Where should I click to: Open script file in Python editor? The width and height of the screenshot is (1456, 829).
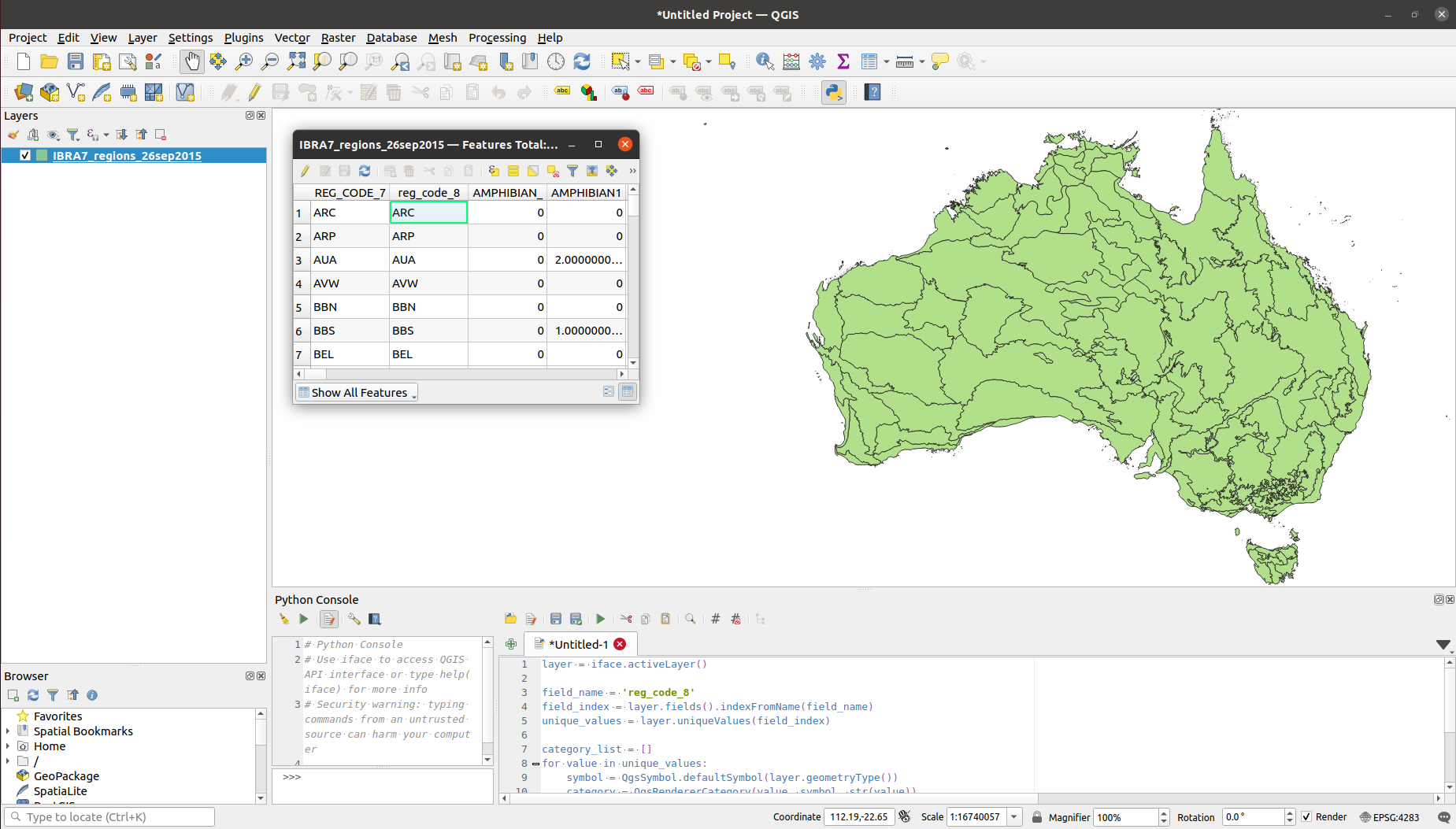[x=510, y=619]
